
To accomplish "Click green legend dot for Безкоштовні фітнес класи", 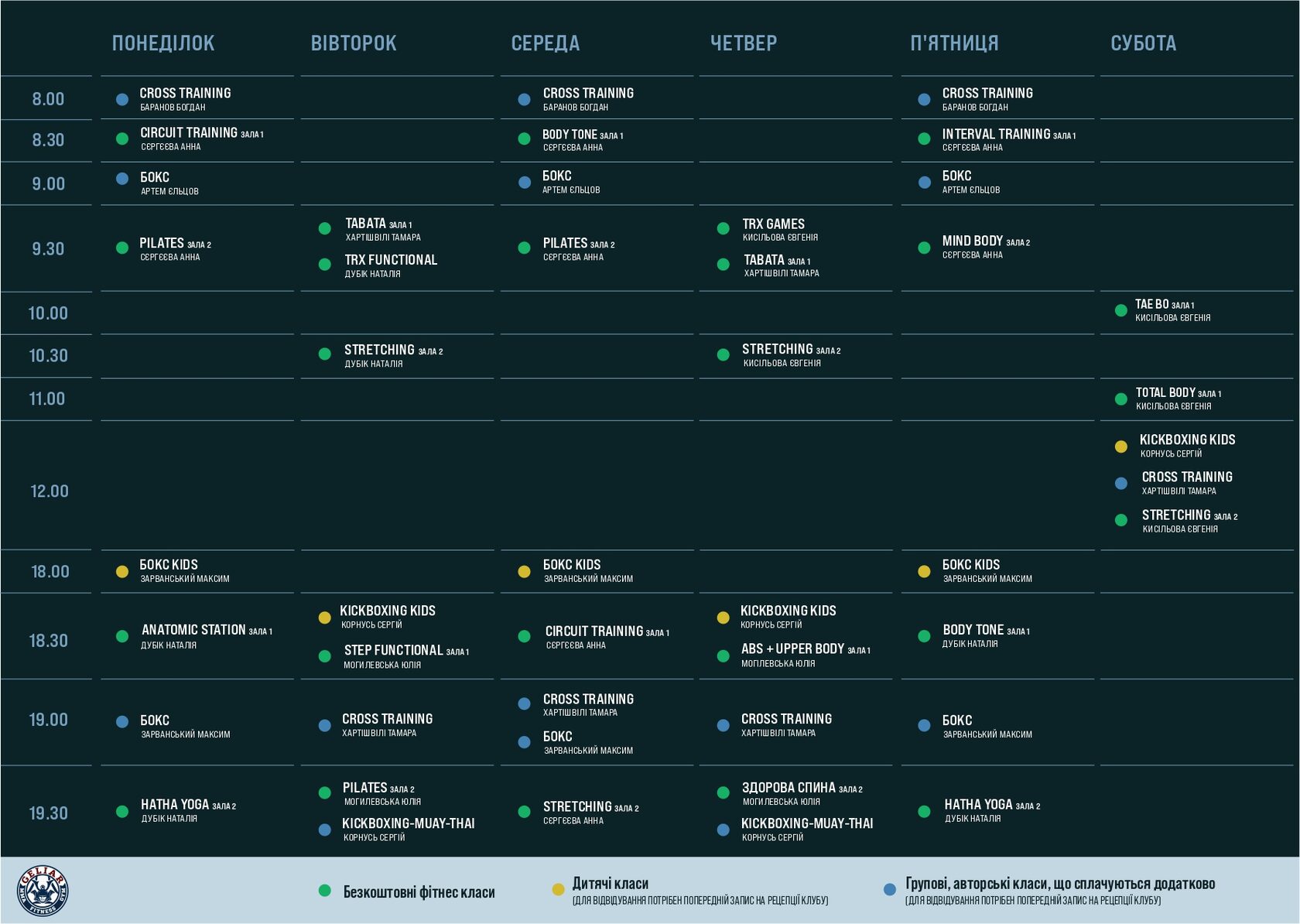I will pos(325,891).
